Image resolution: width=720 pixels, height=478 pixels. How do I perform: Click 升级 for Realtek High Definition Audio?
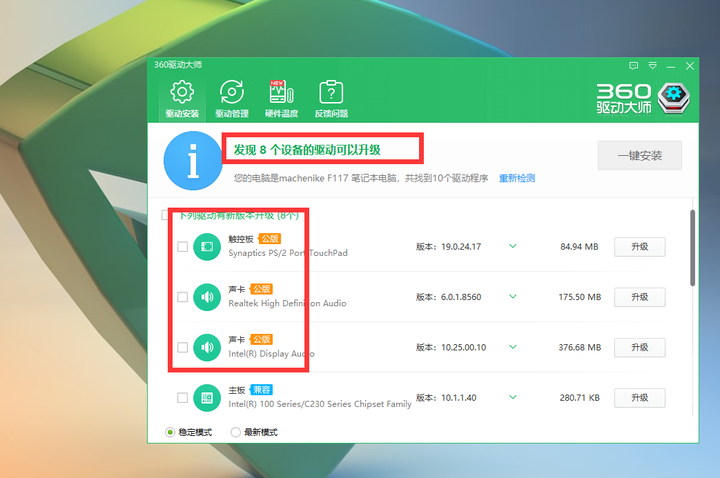640,297
